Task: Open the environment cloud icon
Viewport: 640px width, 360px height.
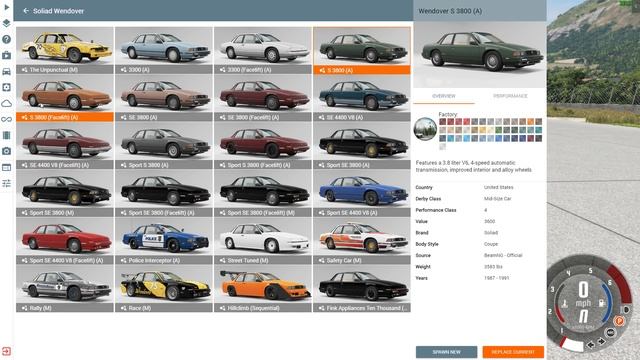Action: click(x=7, y=103)
